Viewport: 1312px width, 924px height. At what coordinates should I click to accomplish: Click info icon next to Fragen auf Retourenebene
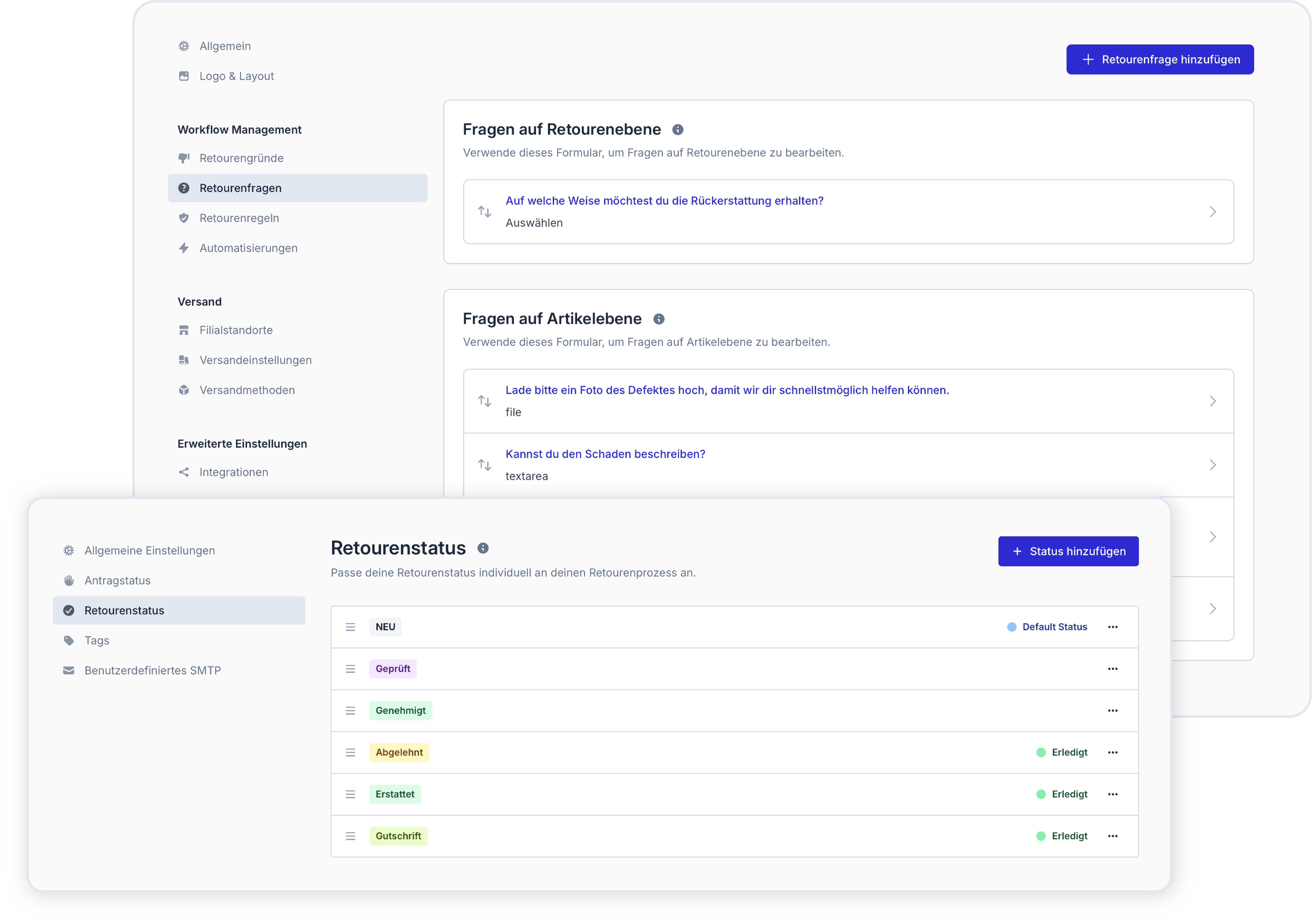[677, 130]
